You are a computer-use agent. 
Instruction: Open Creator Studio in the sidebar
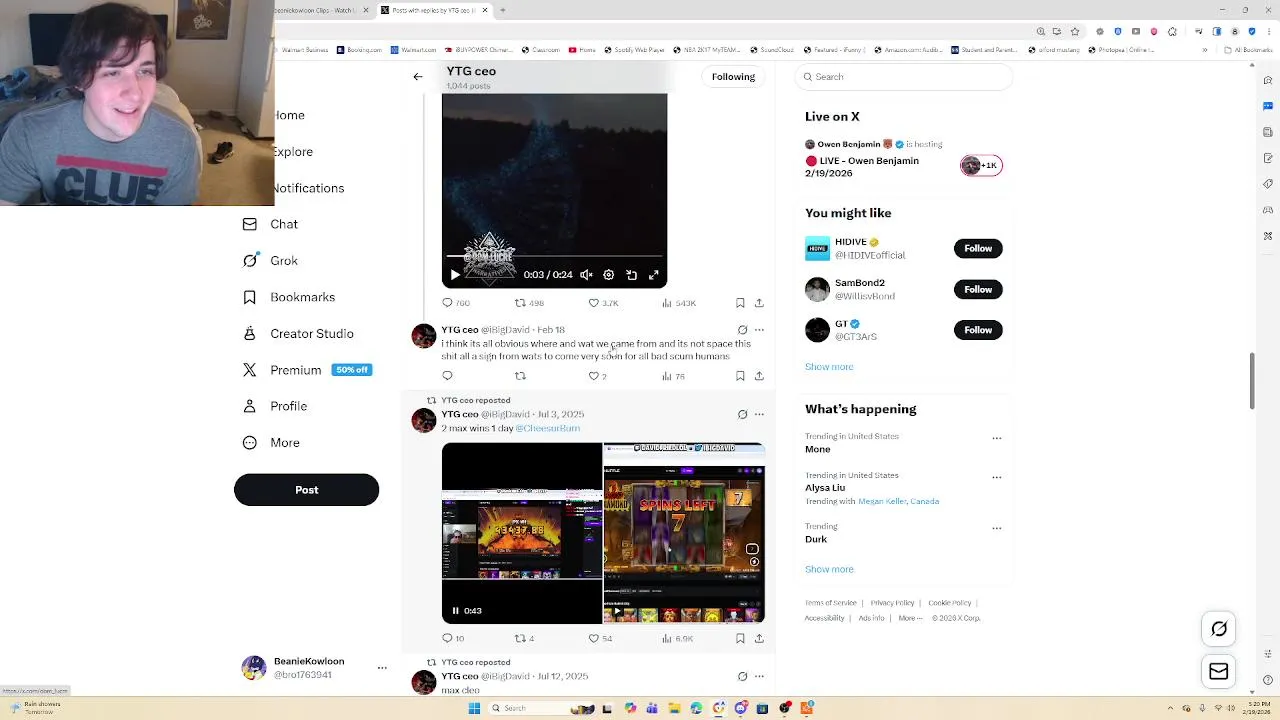click(x=298, y=334)
